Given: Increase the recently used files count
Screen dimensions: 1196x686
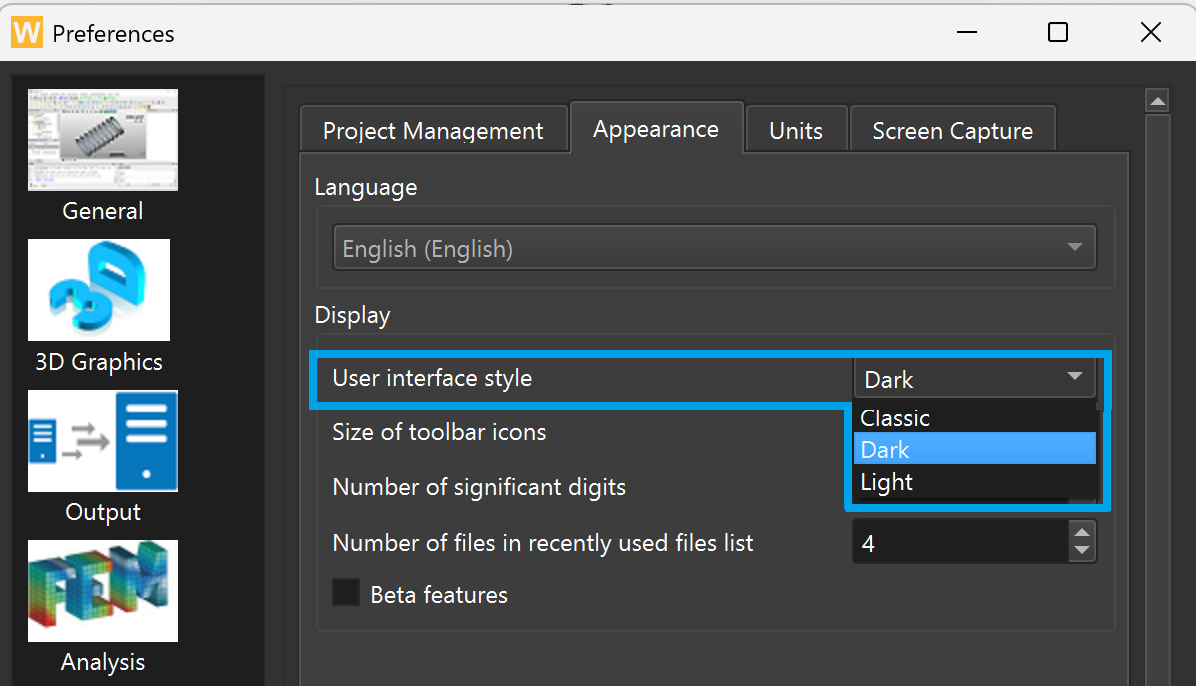Looking at the screenshot, I should [x=1081, y=533].
